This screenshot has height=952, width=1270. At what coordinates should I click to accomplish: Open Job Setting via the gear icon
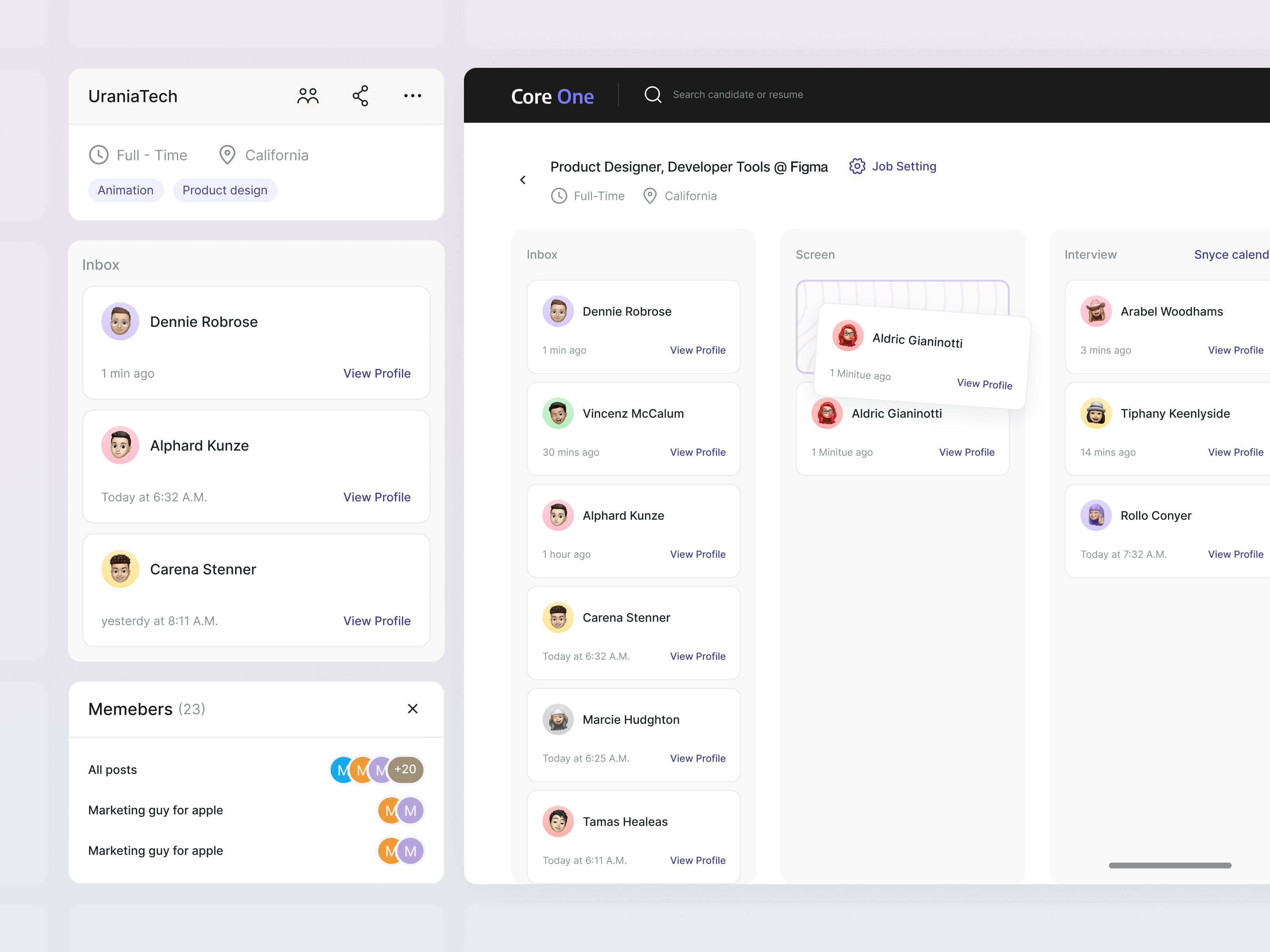856,167
